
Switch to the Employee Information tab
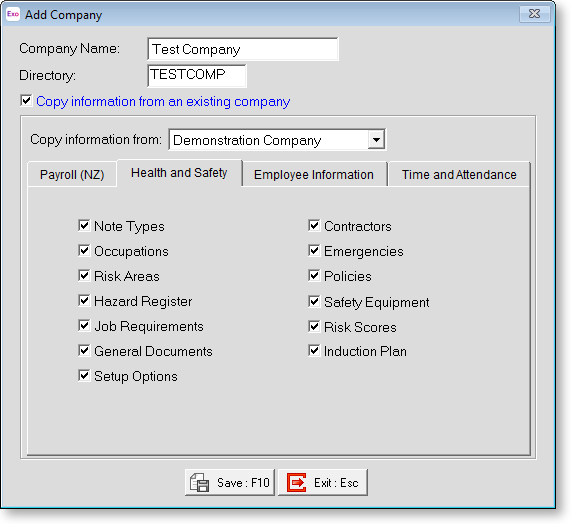tap(314, 175)
